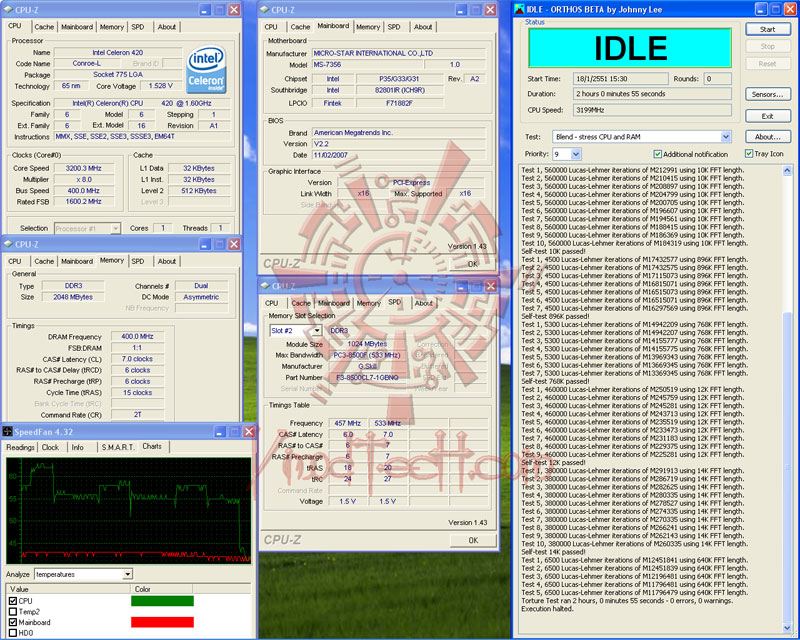The width and height of the screenshot is (800, 640).
Task: Enable the Temp2 chart checkbox
Action: (x=12, y=611)
